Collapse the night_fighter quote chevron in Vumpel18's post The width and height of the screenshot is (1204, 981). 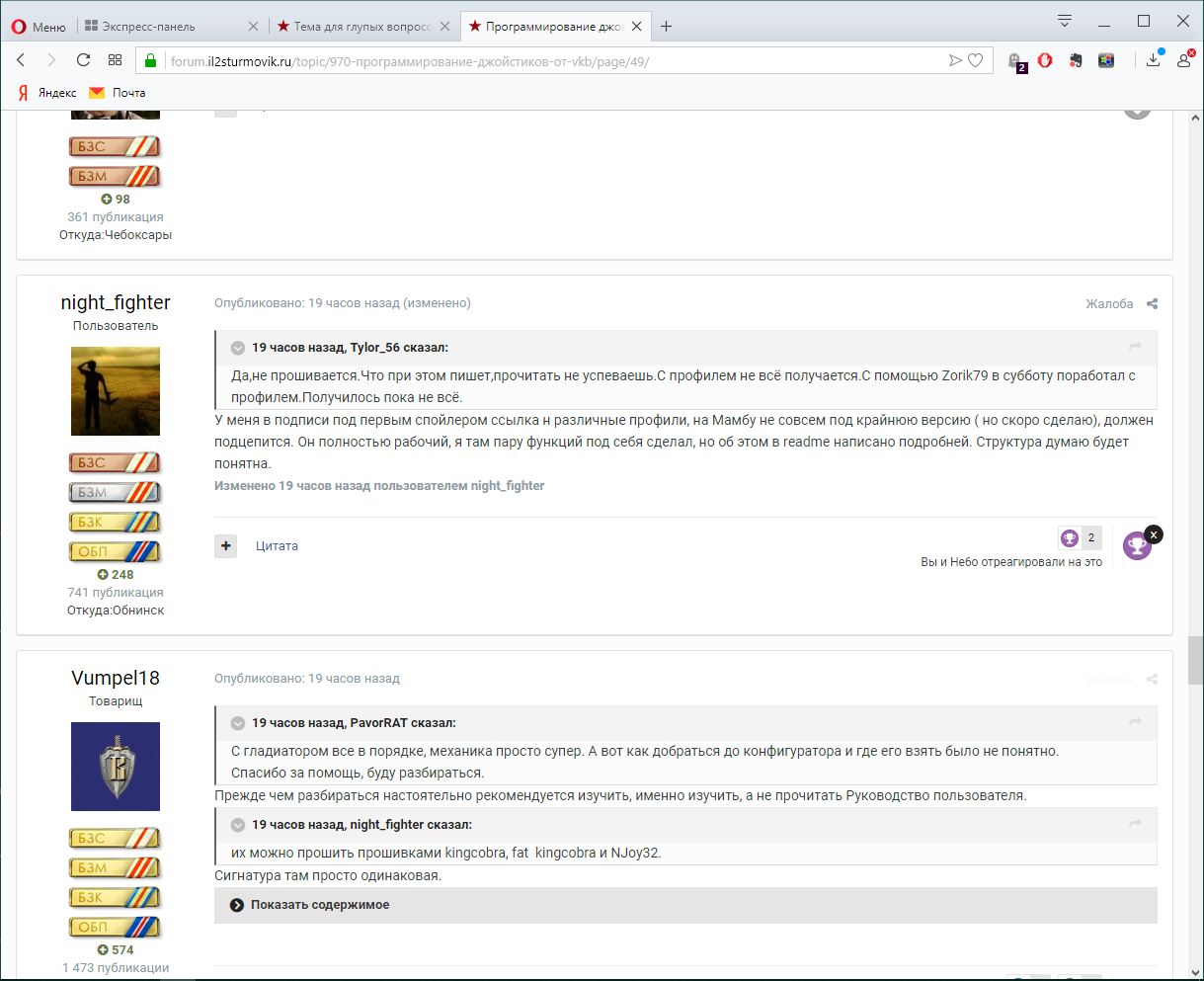(x=238, y=825)
